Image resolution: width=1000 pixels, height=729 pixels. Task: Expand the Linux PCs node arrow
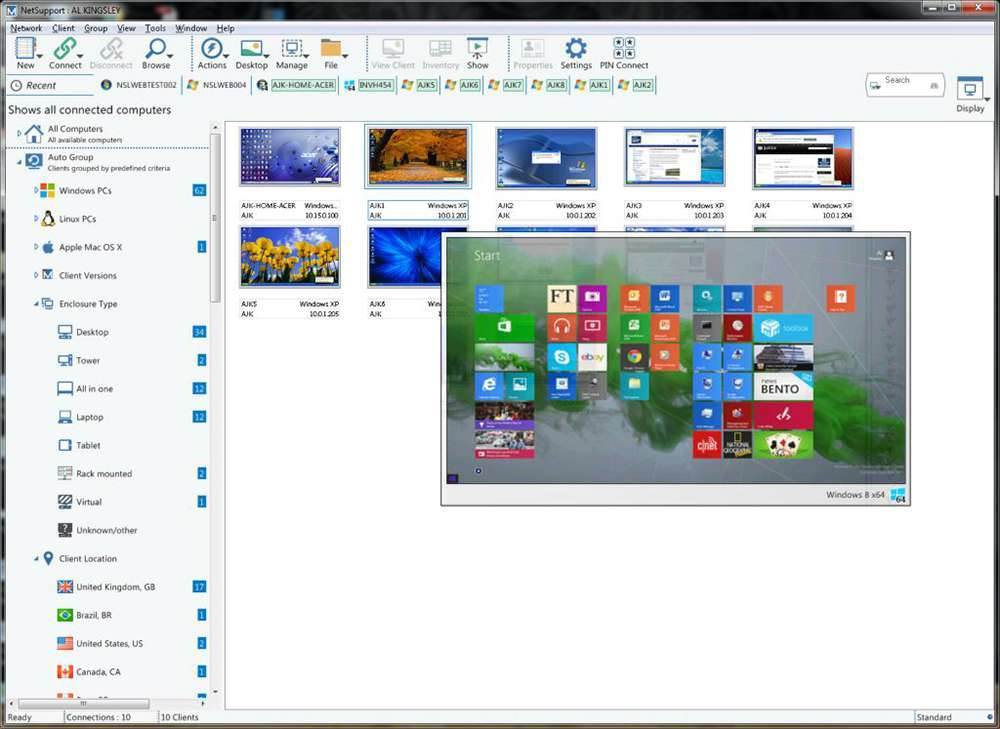[36, 218]
